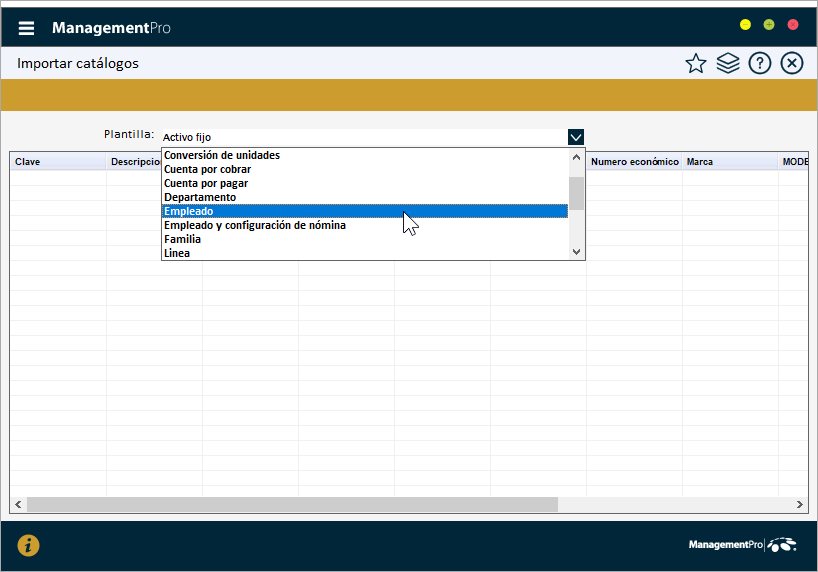Open the hamburger main menu
The image size is (818, 572).
26,28
